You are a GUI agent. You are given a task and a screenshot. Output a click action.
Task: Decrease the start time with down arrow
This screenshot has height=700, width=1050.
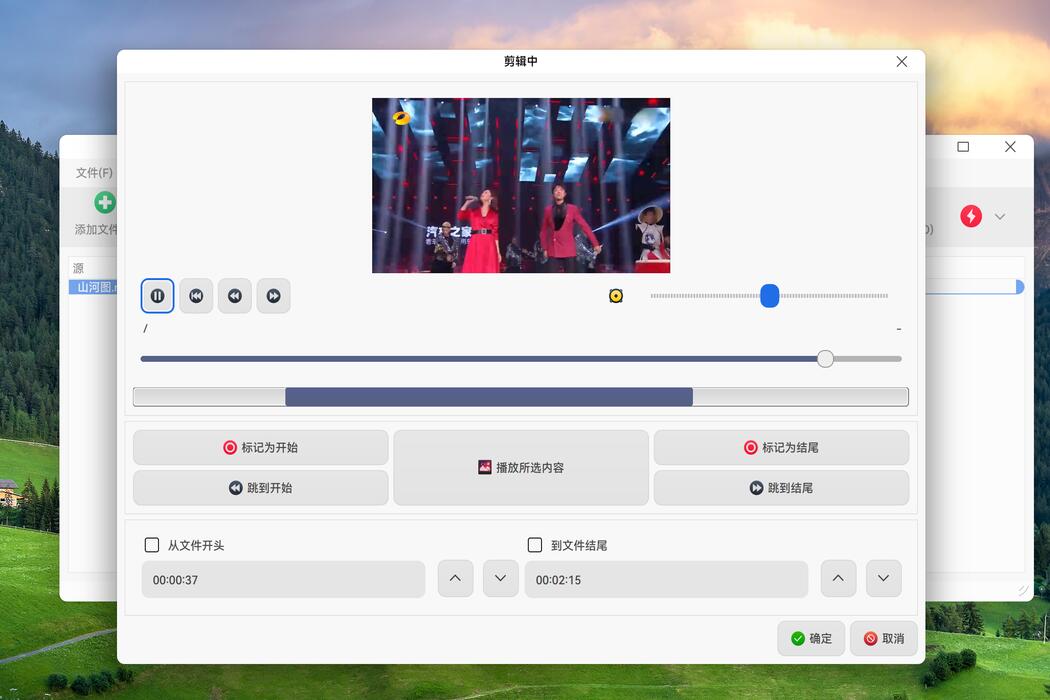(x=500, y=578)
